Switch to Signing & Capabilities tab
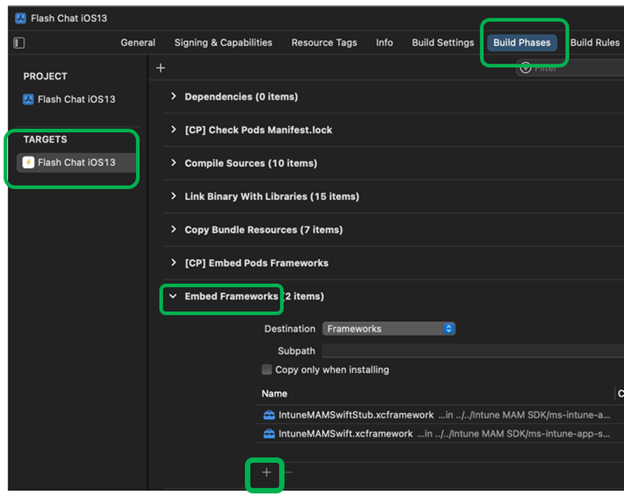624x497 pixels. [x=223, y=43]
